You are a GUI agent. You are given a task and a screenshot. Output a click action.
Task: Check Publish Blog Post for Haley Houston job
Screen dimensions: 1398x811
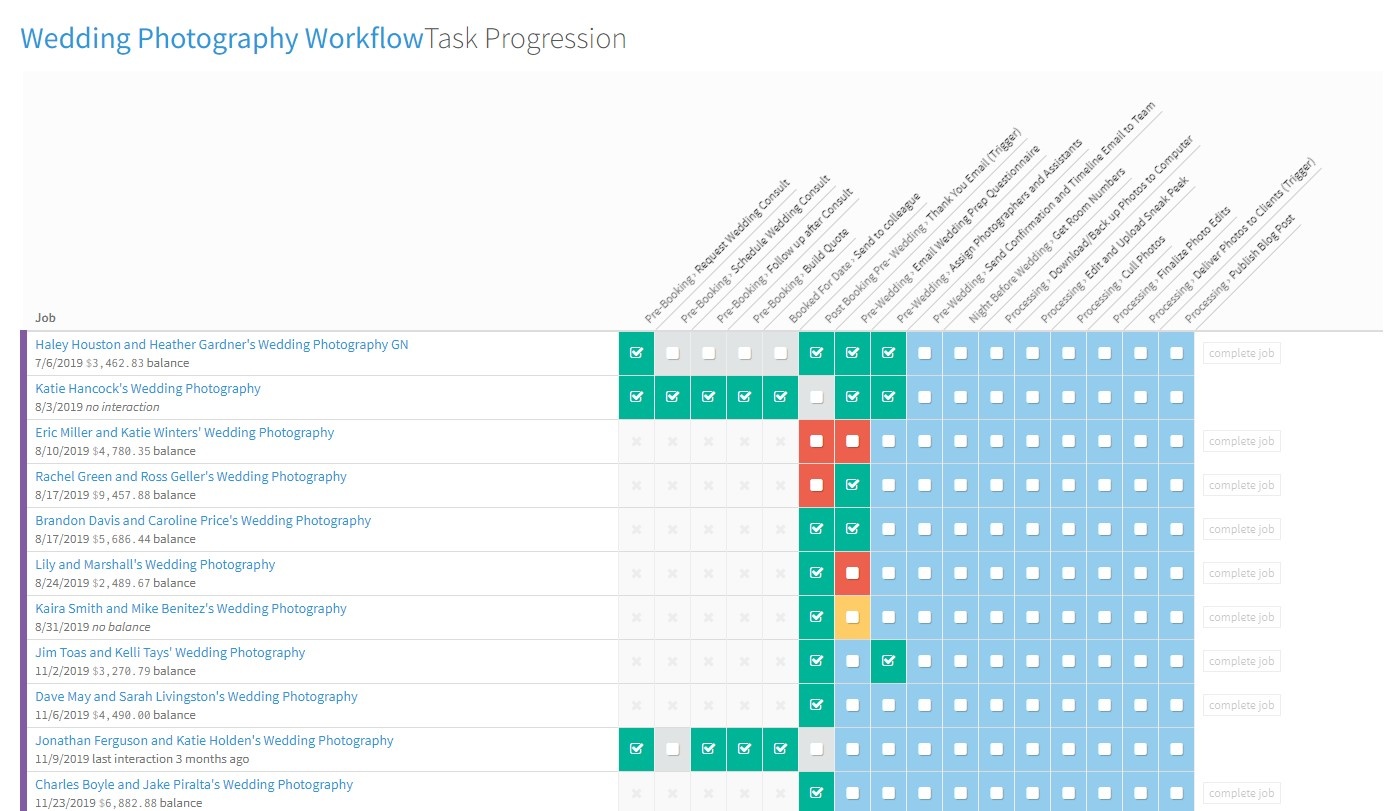(x=1176, y=353)
